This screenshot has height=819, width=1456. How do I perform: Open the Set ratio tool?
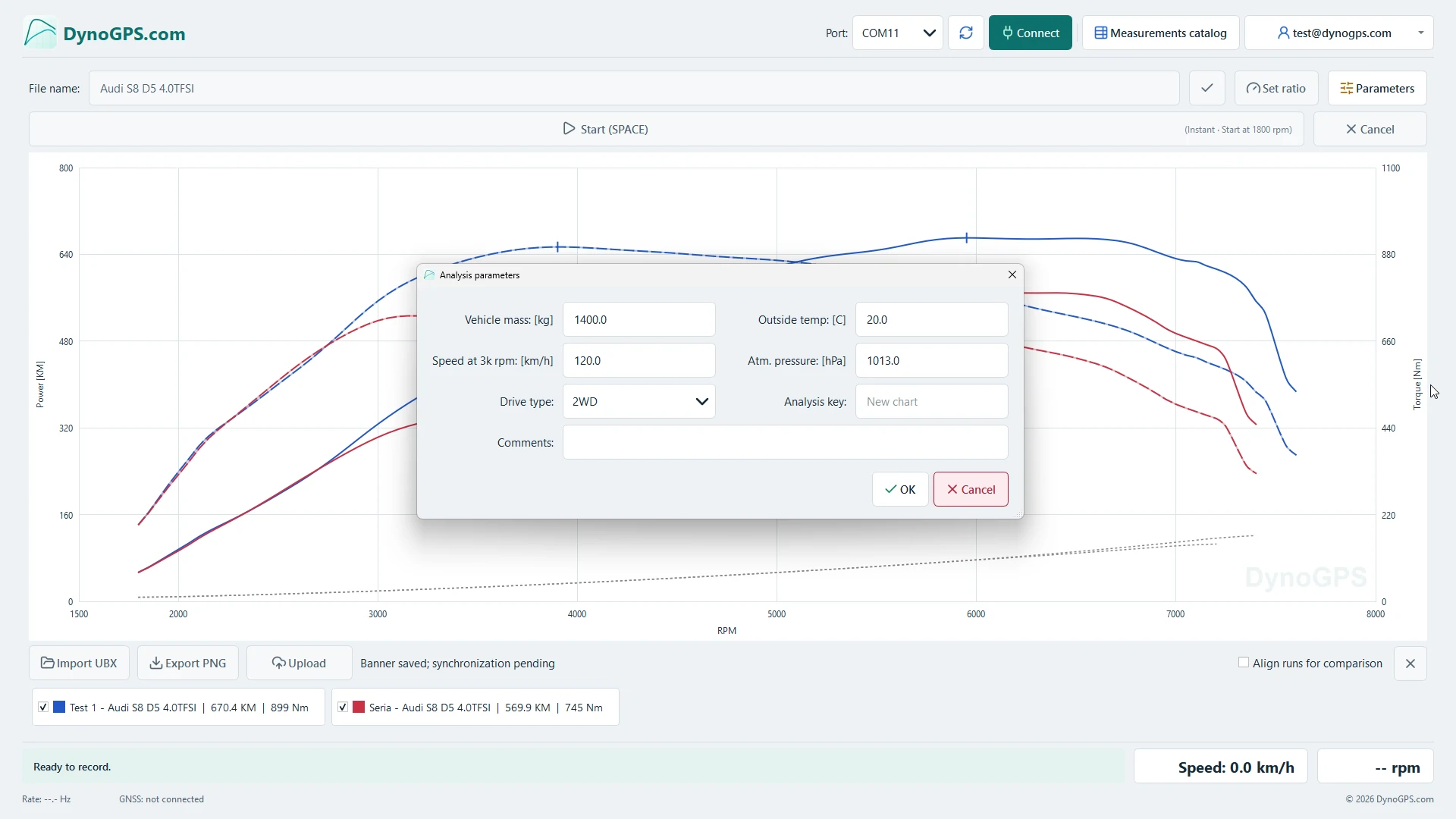[1276, 88]
